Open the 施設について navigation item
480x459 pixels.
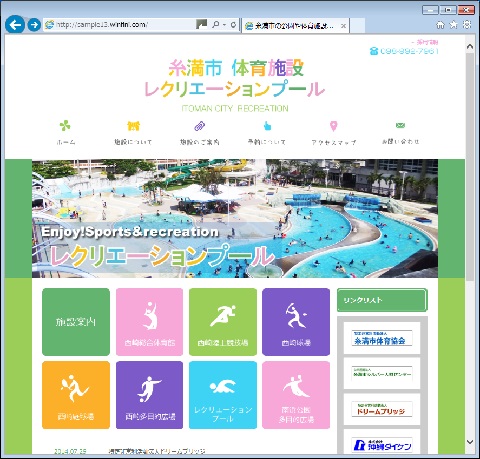133,142
